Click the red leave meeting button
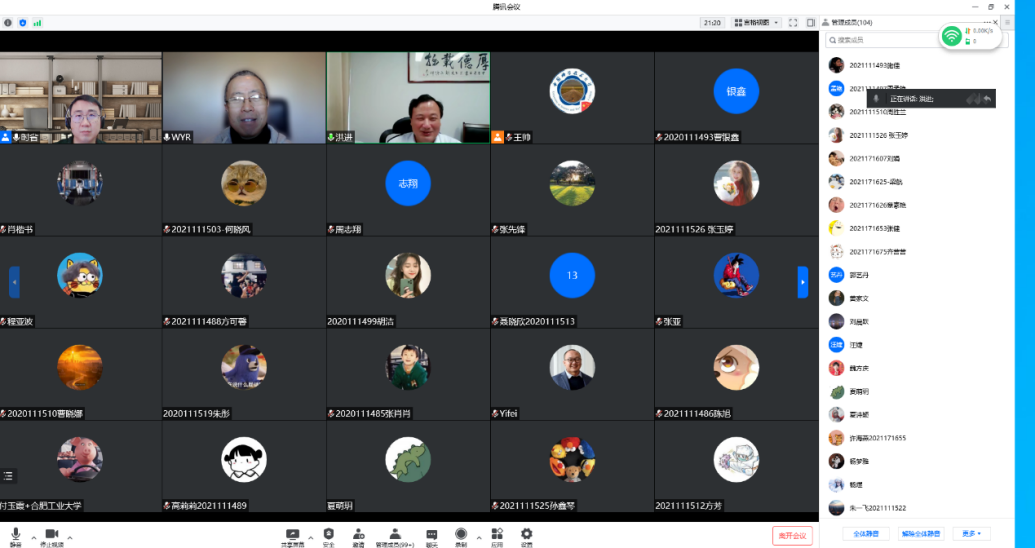This screenshot has width=1035, height=548. pyautogui.click(x=792, y=535)
